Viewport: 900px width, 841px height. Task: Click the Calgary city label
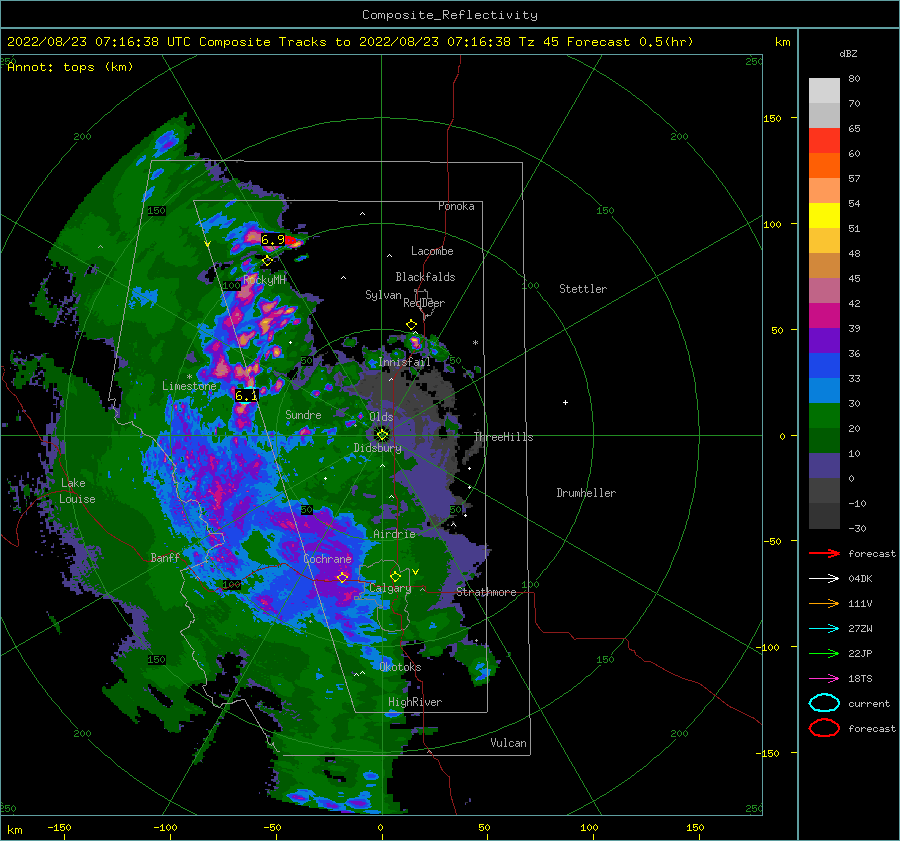tap(390, 588)
